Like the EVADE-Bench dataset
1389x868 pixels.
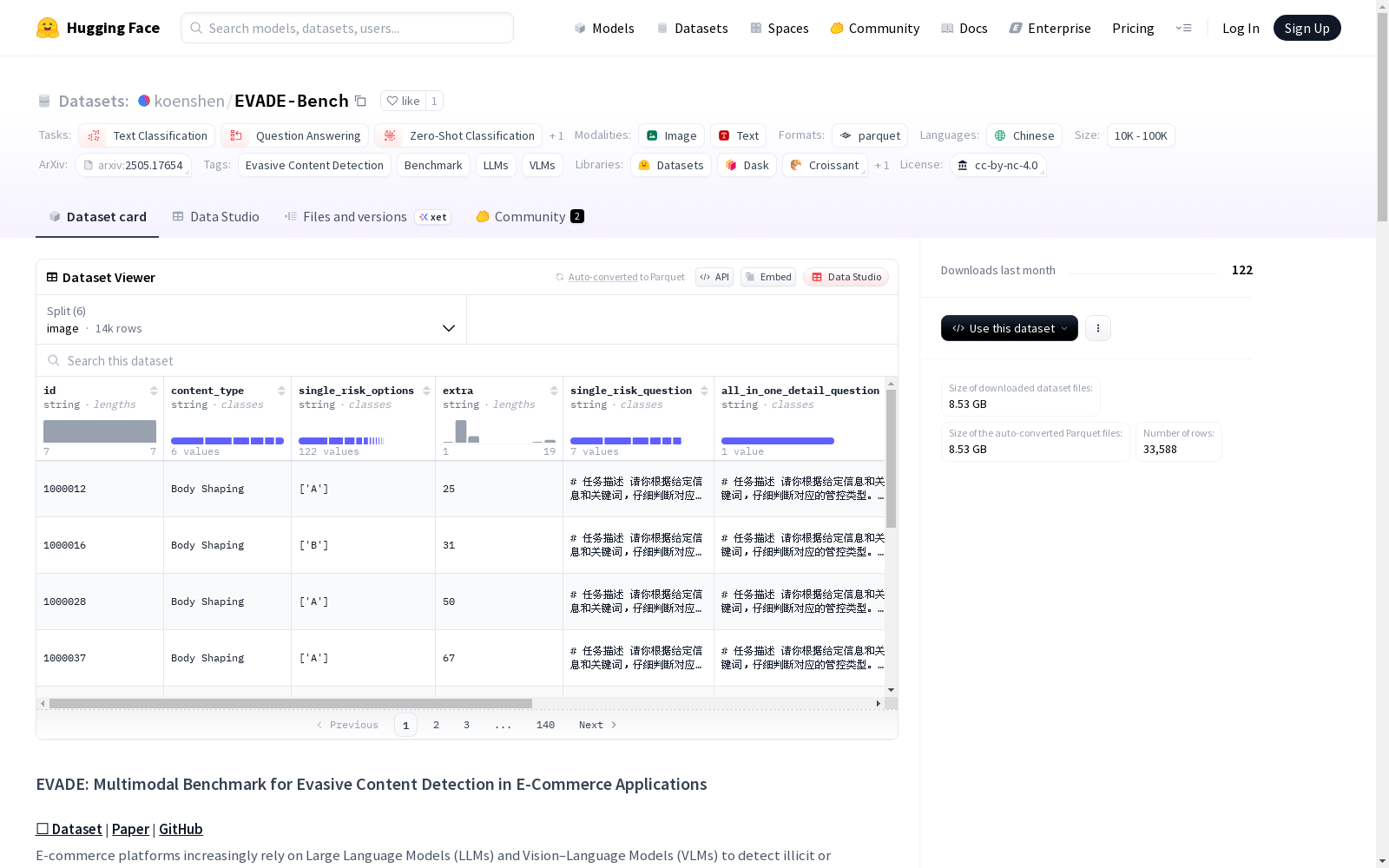coord(403,101)
